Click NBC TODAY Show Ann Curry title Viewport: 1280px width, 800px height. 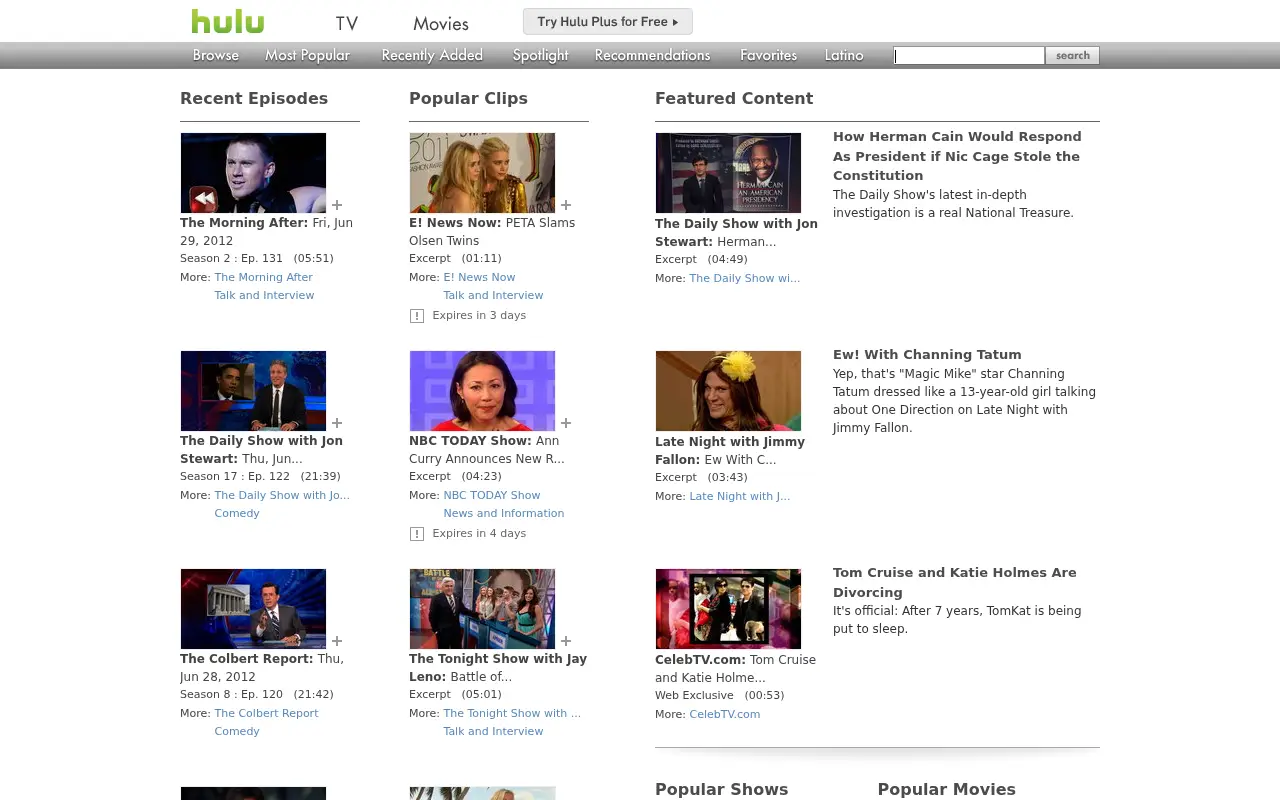486,450
